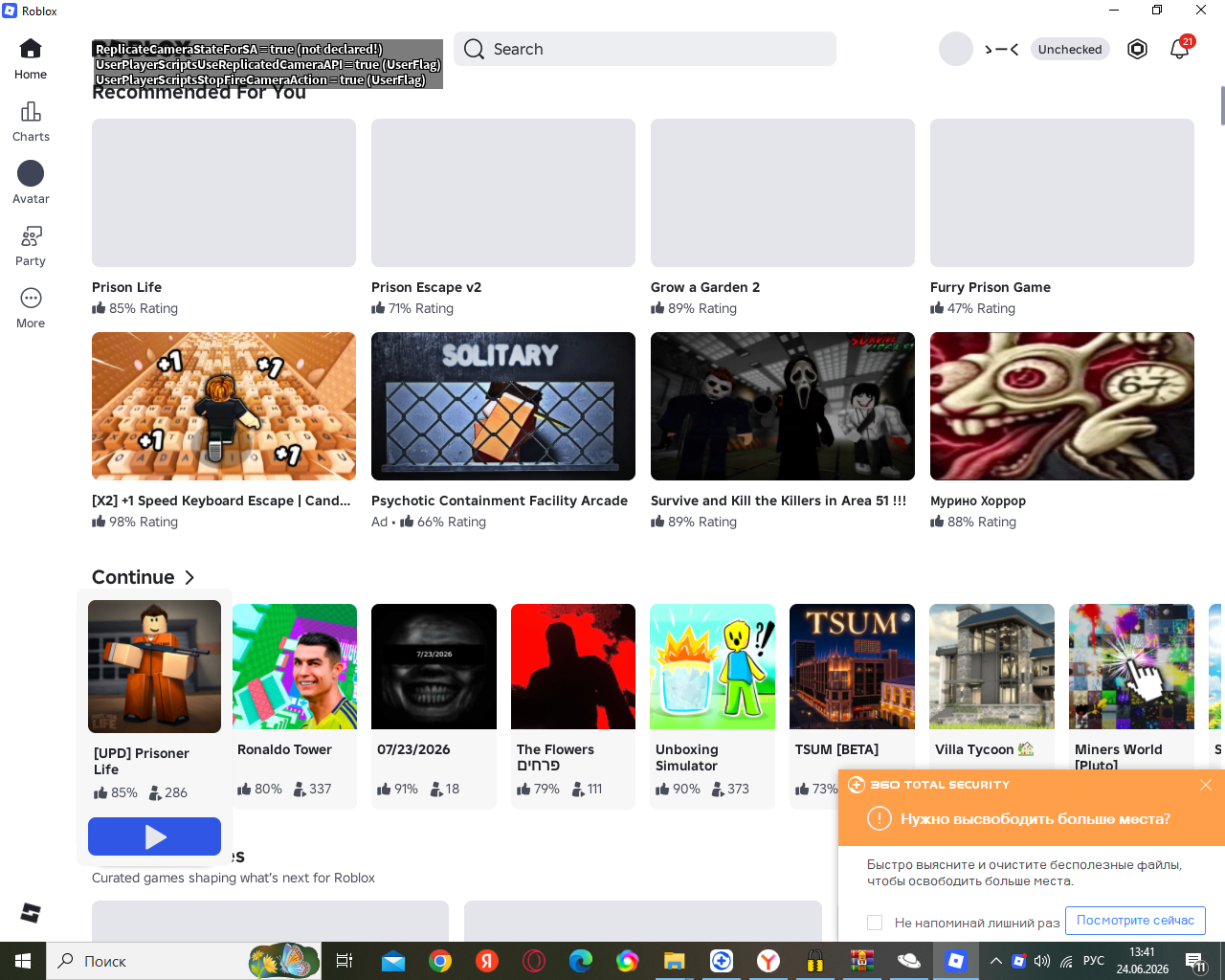The height and width of the screenshot is (980, 1225).
Task: Click "Curated games shaping what's next" text
Action: 234,878
